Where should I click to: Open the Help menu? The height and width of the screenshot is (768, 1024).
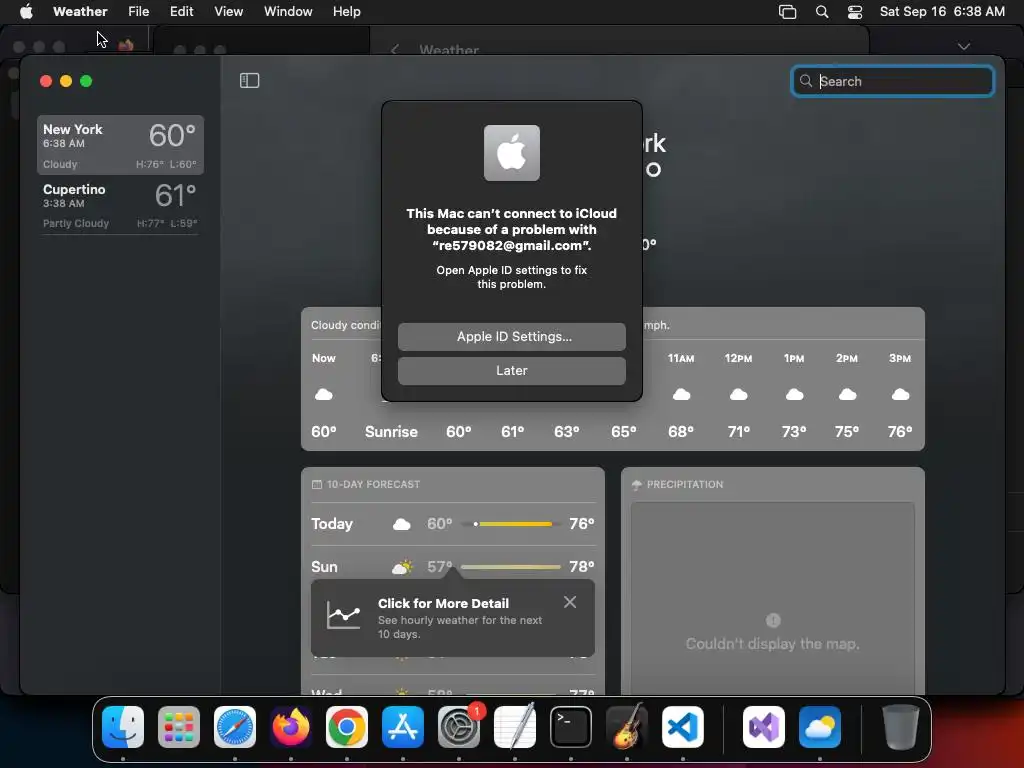[x=346, y=11]
